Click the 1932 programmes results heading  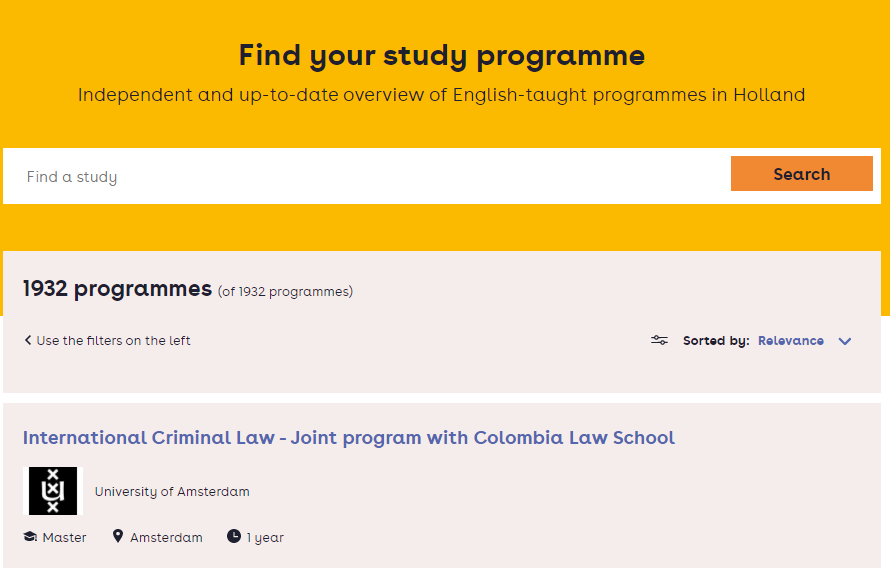[x=117, y=288]
